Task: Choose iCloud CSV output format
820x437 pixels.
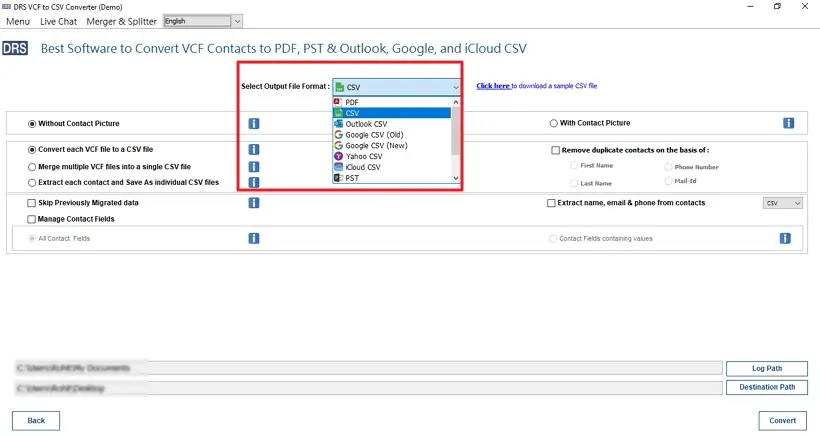Action: pyautogui.click(x=392, y=167)
